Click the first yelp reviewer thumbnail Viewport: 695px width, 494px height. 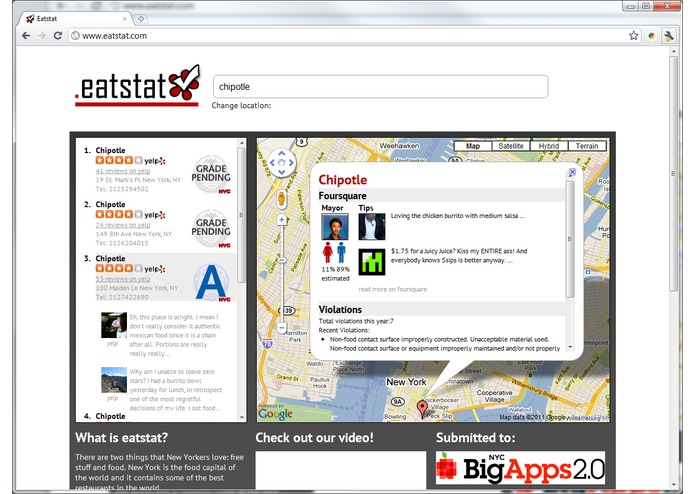point(114,325)
